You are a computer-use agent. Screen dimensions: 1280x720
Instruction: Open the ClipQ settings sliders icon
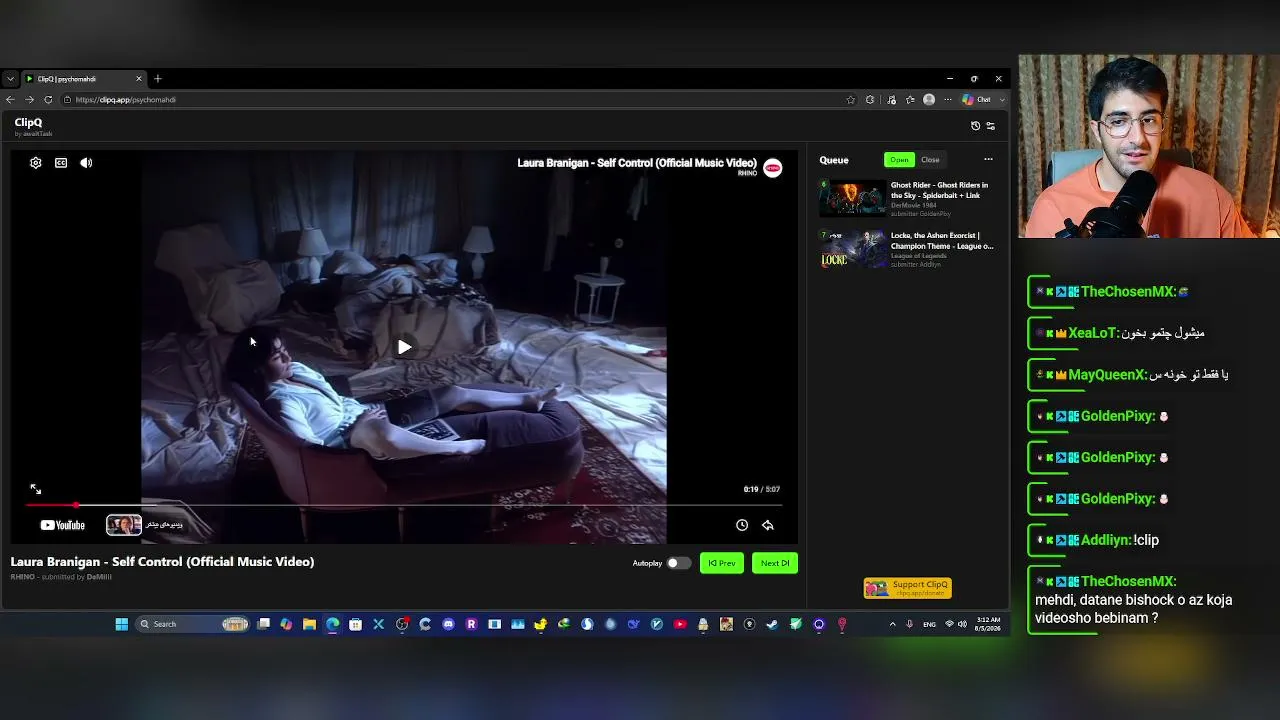[991, 126]
